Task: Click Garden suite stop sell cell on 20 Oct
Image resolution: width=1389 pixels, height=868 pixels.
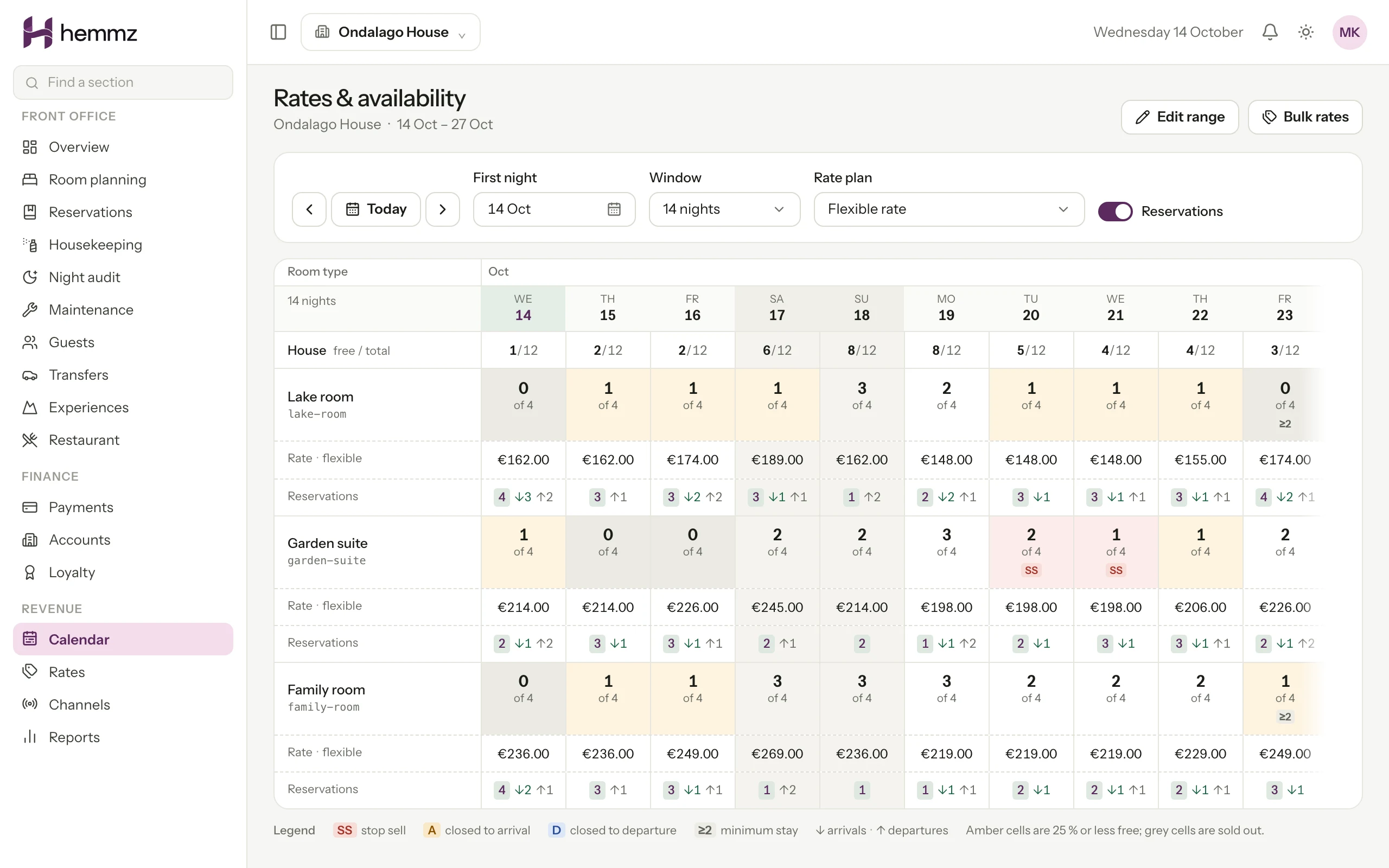Action: [x=1031, y=552]
